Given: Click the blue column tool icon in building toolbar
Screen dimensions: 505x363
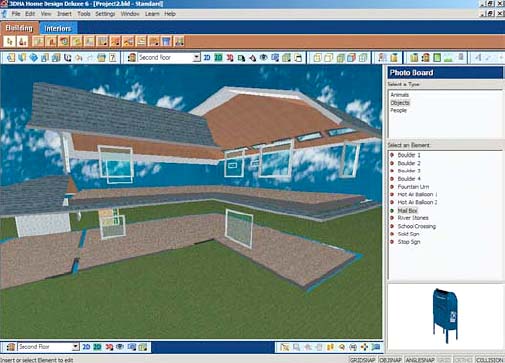Looking at the screenshot, I should [x=166, y=42].
